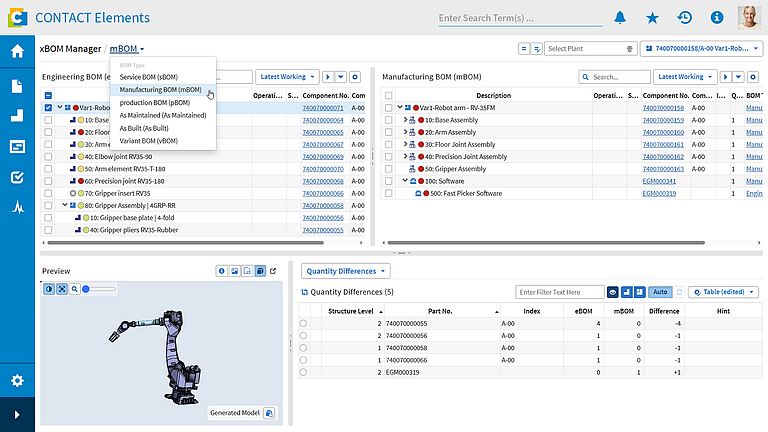This screenshot has height=432, width=768.
Task: Click Manufacturing BOM play arrow icon
Action: point(726,77)
